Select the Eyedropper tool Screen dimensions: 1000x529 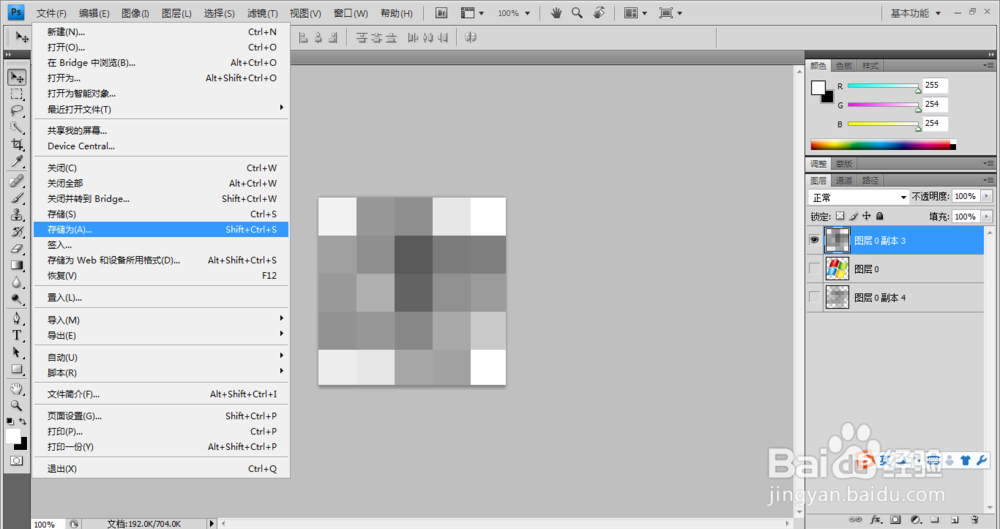coord(17,161)
